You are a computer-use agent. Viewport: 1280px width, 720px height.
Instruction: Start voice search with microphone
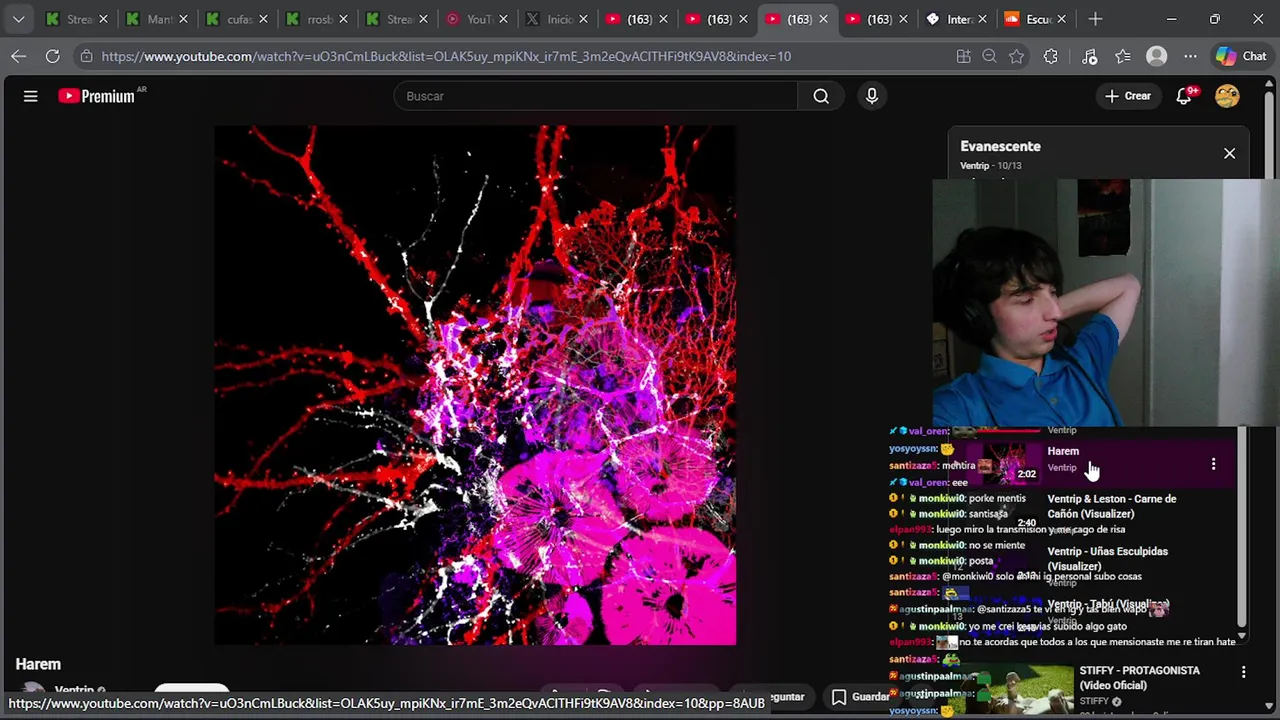tap(872, 96)
